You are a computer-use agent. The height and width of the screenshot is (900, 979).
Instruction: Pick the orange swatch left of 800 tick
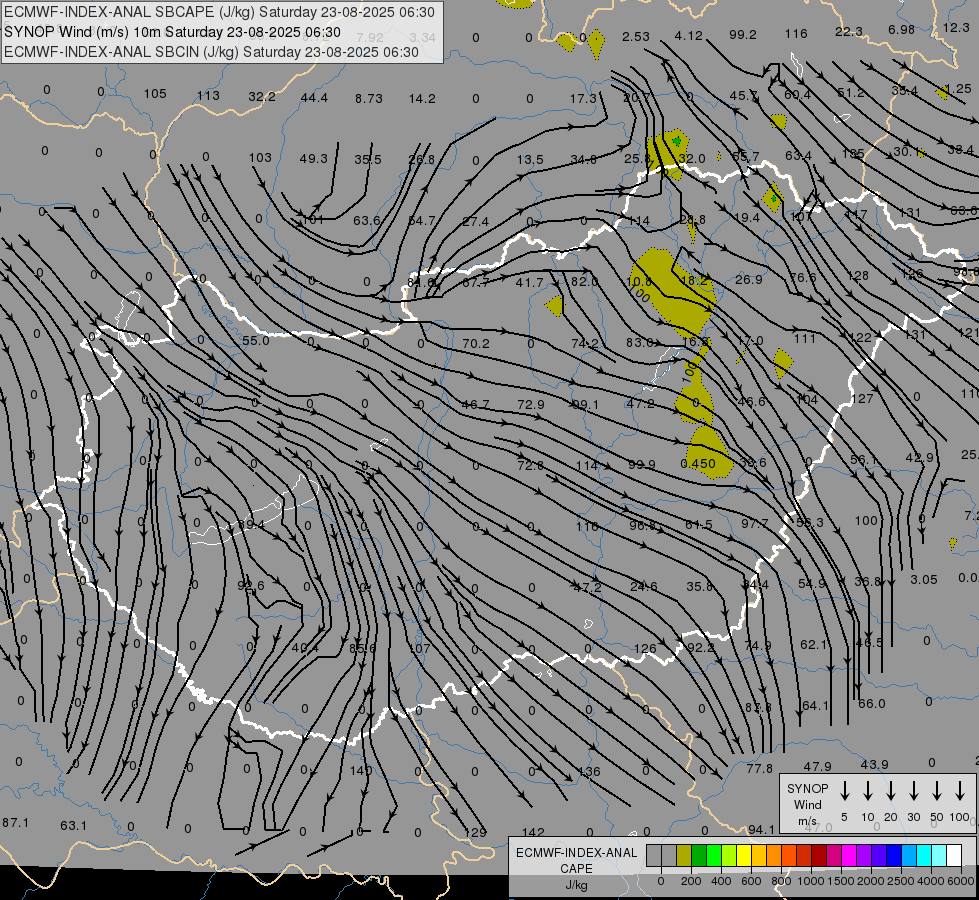[x=774, y=855]
